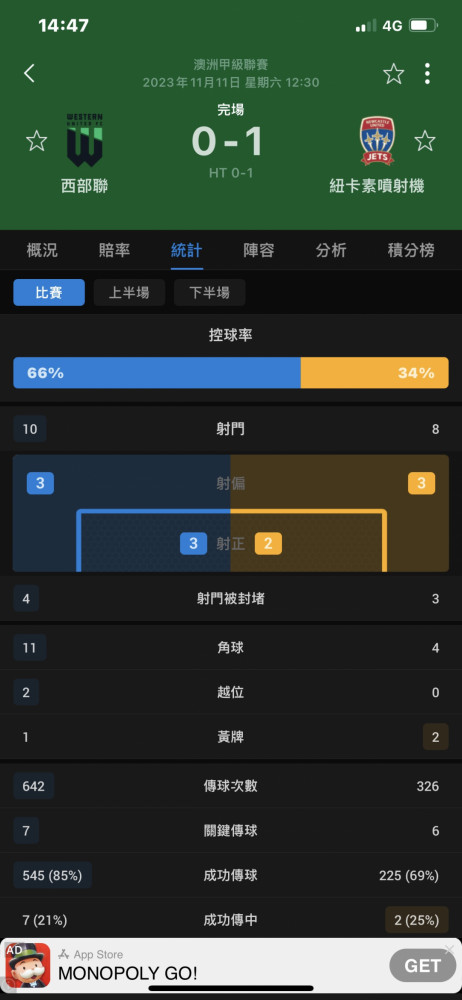Select the 下半場 filter button
The height and width of the screenshot is (1000, 462).
click(209, 293)
